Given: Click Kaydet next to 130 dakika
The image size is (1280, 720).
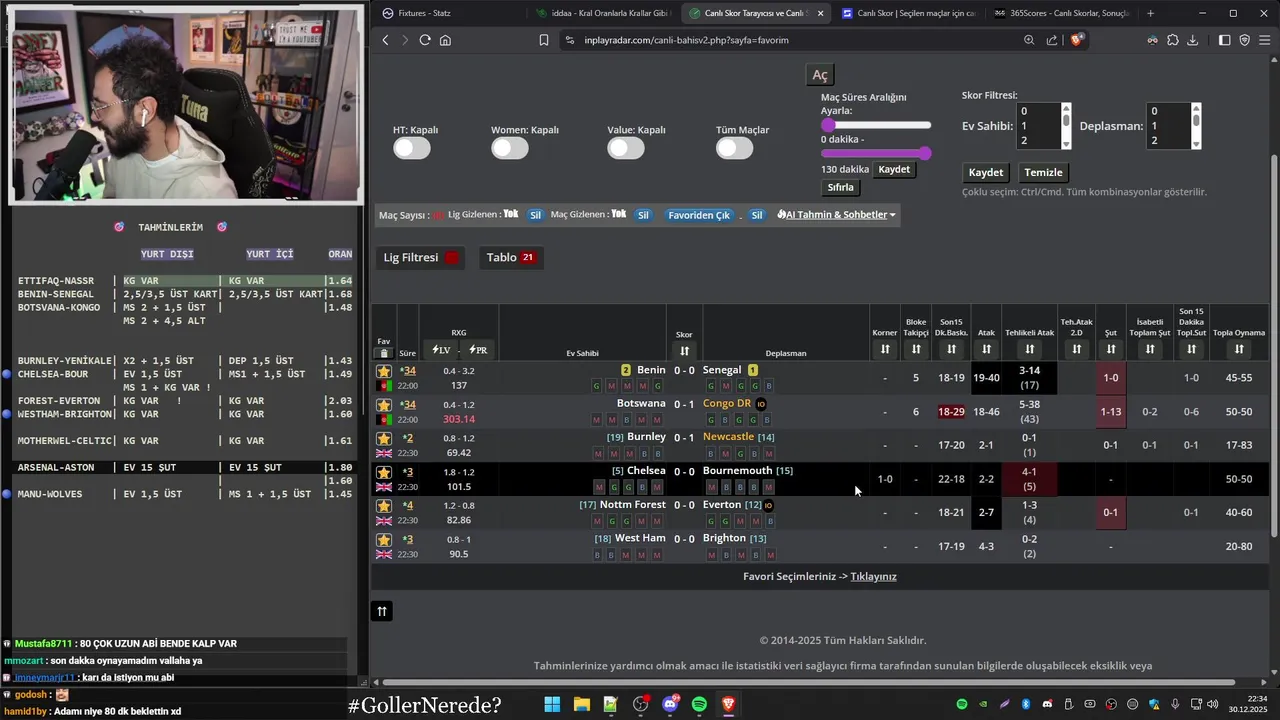Looking at the screenshot, I should [x=894, y=169].
